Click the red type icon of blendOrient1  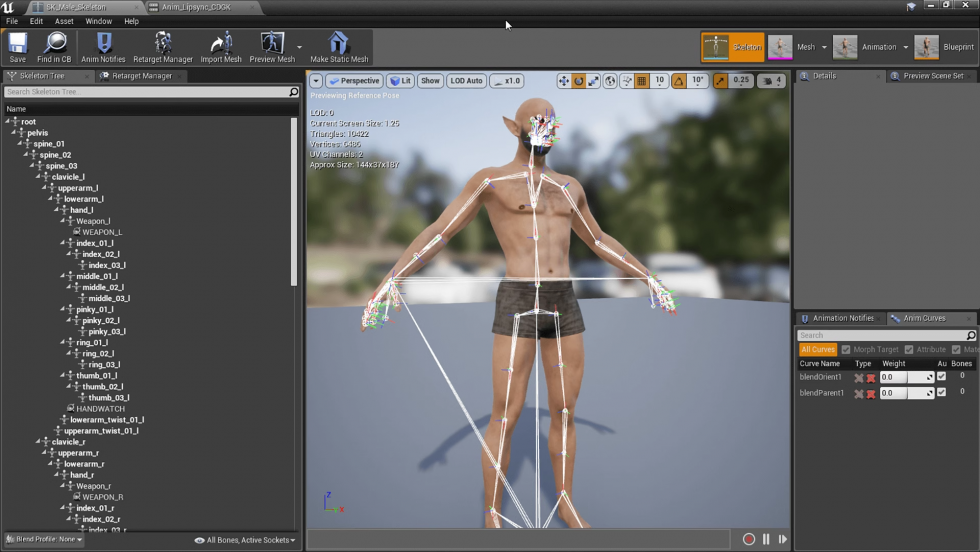point(871,378)
